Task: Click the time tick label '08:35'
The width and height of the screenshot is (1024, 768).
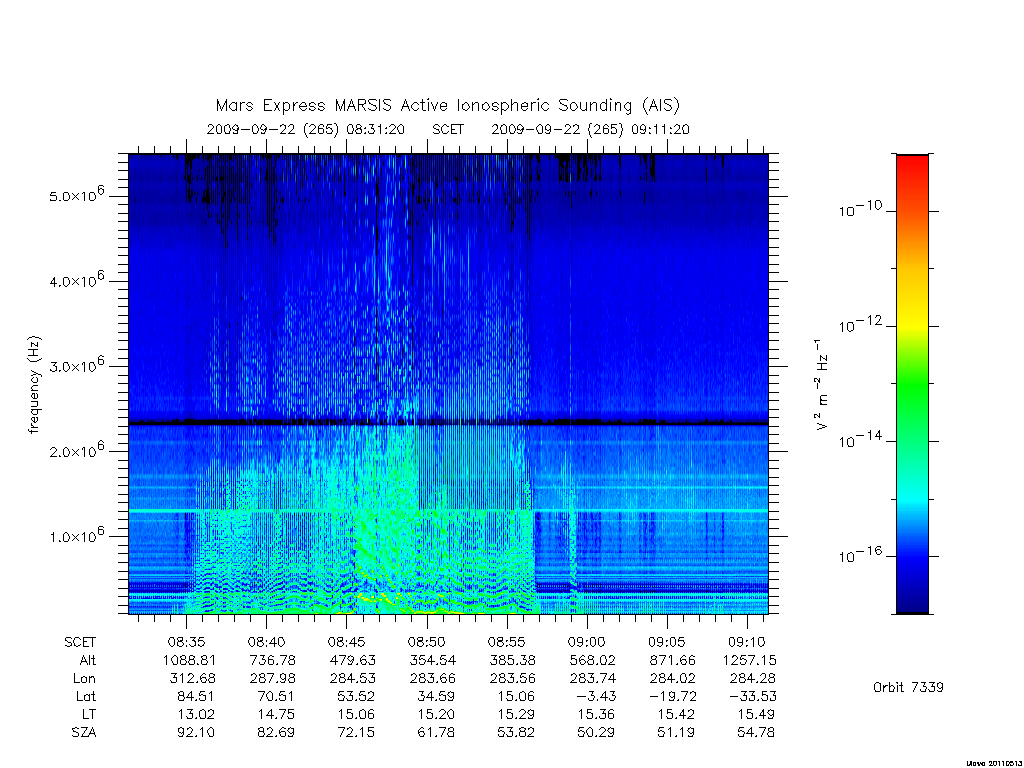Action: [x=186, y=642]
